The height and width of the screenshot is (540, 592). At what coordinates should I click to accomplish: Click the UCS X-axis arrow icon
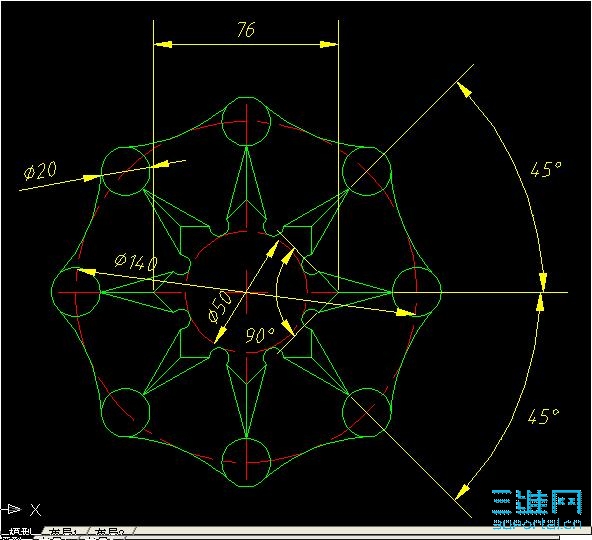11,509
